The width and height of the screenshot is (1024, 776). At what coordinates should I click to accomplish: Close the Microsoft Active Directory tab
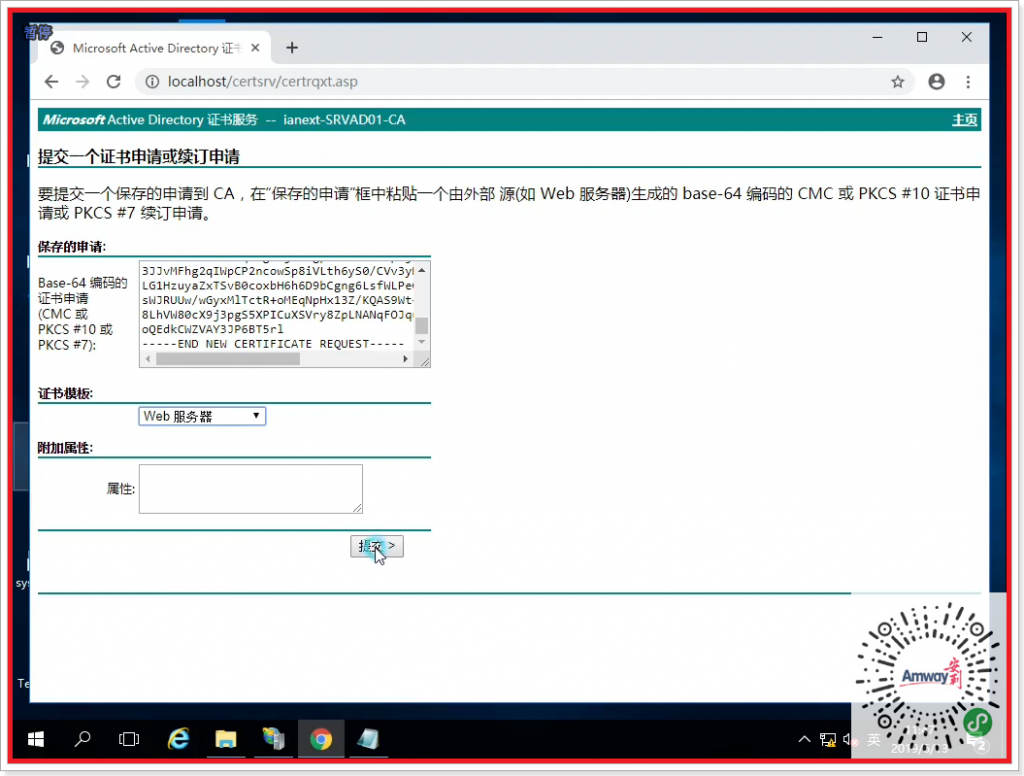(255, 48)
